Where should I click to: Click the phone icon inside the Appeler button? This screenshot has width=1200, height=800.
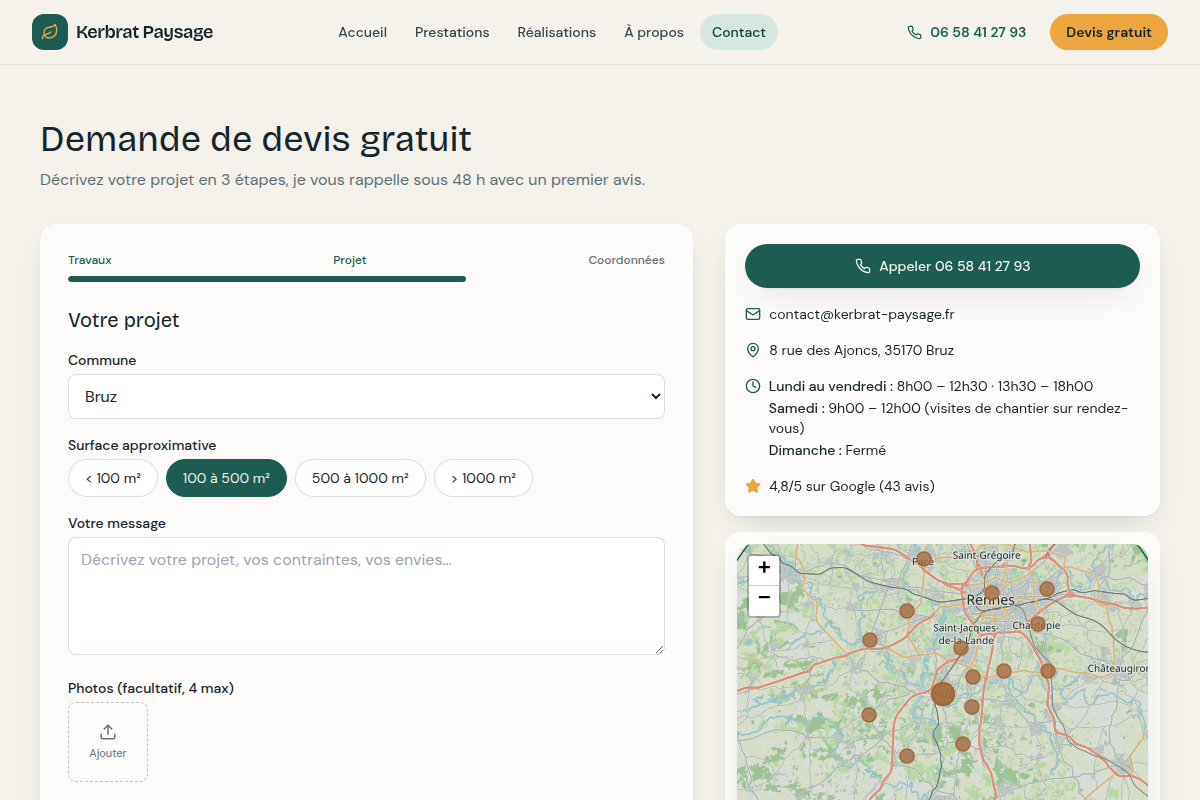(863, 266)
